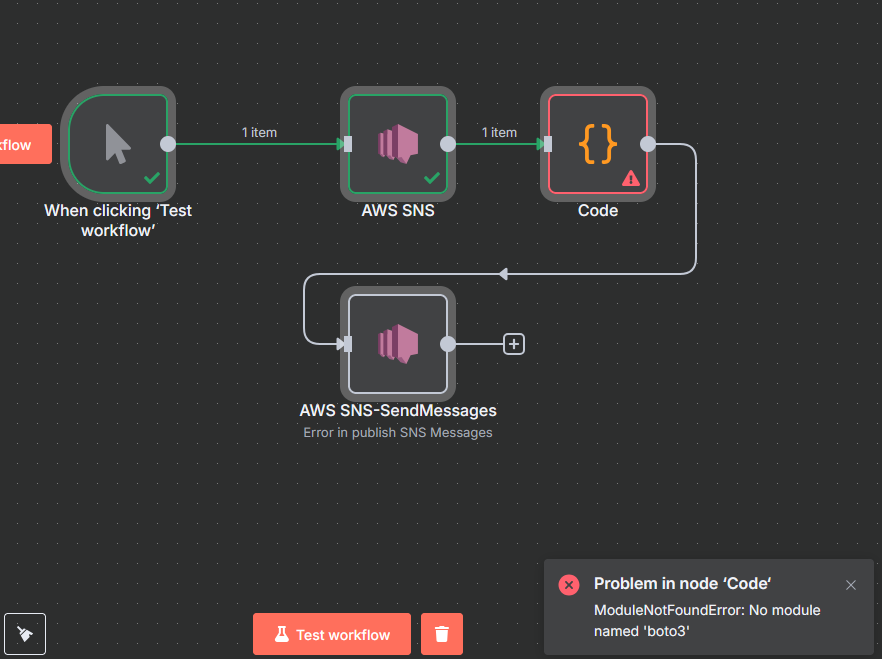The height and width of the screenshot is (659, 882).
Task: Click the output connector of AWS SNS node
Action: (448, 144)
